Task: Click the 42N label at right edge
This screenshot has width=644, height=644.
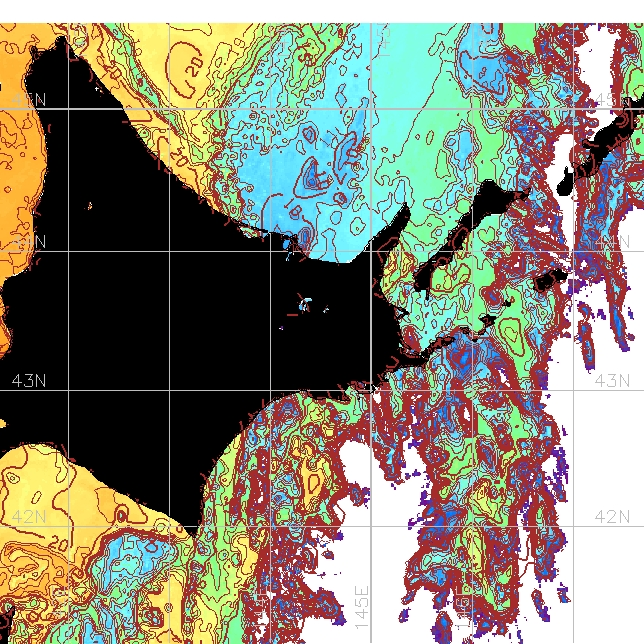Action: pyautogui.click(x=612, y=516)
